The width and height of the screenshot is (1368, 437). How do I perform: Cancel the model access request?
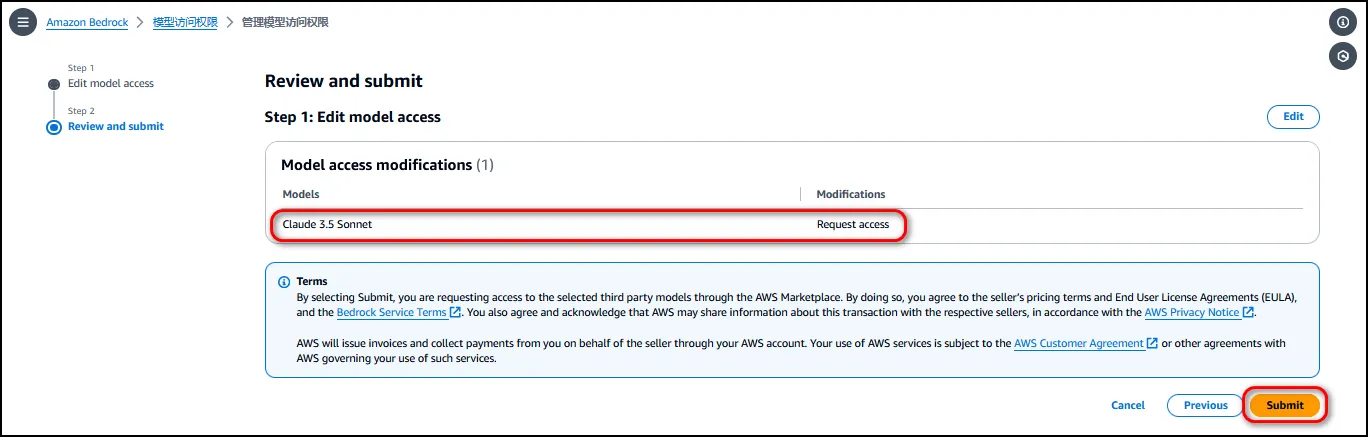(1127, 405)
